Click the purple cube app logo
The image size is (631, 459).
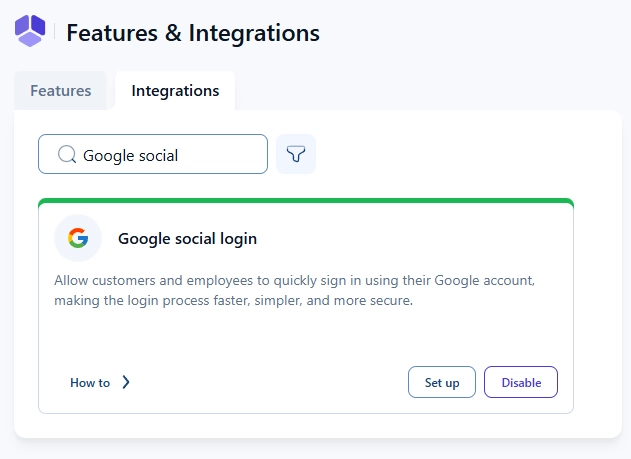click(x=30, y=31)
